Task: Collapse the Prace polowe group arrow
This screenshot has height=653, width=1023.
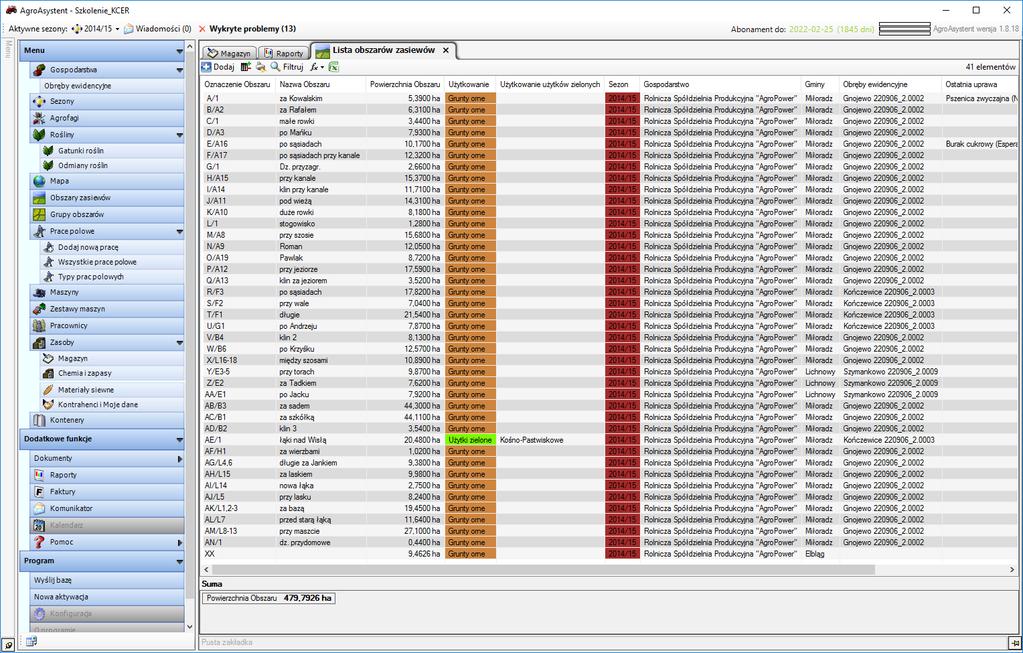Action: (x=179, y=232)
